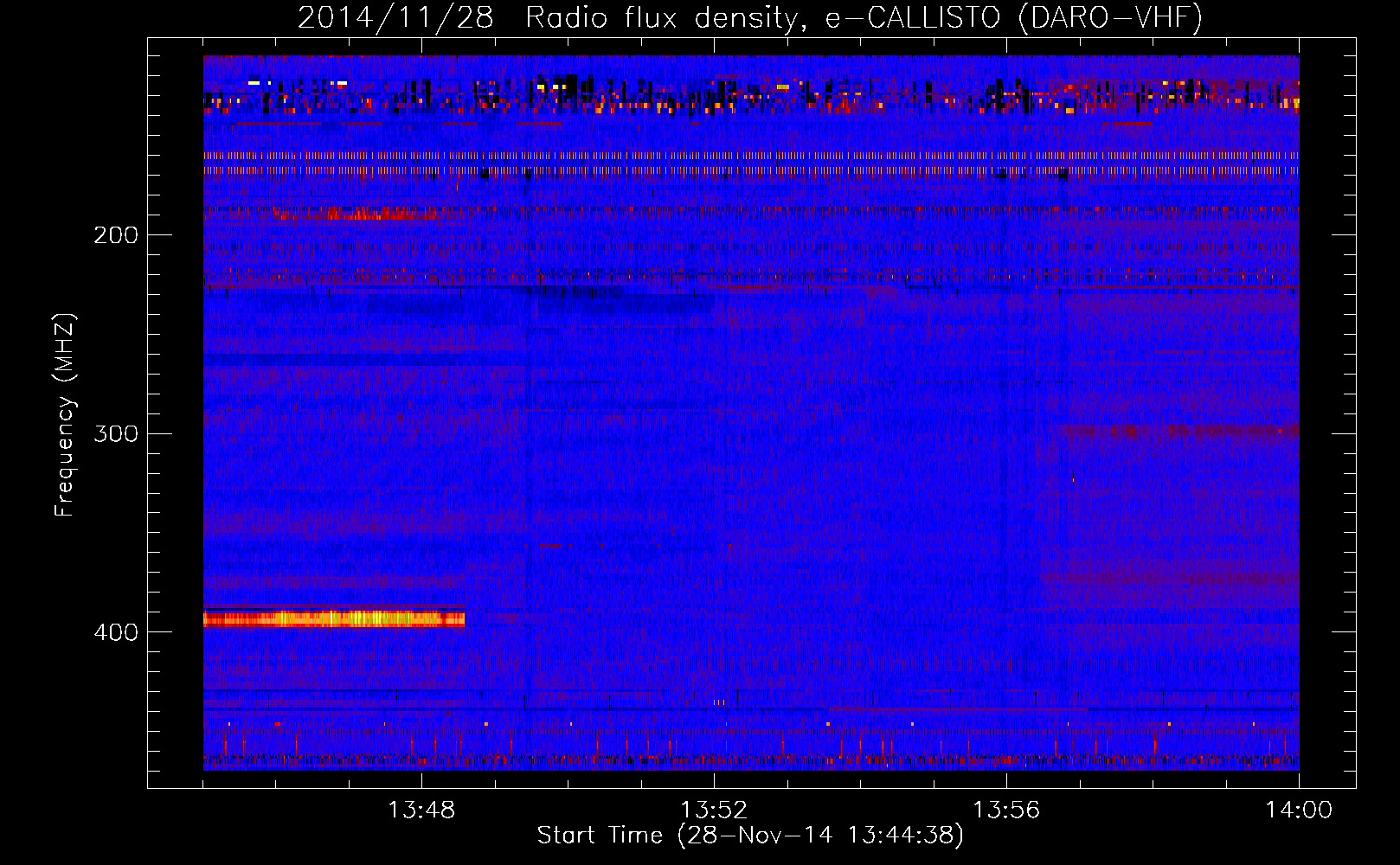Click the 400 frequency tick label

pyautogui.click(x=116, y=632)
